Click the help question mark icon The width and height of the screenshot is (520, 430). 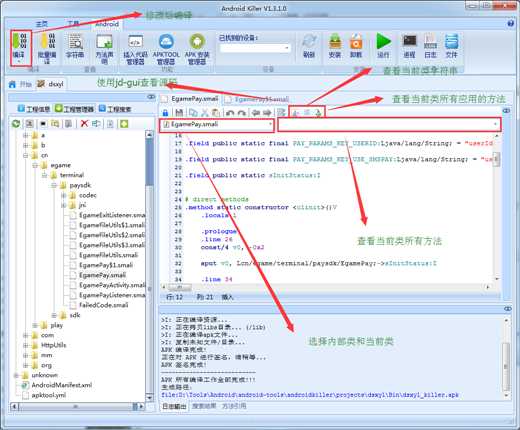pyautogui.click(x=510, y=23)
